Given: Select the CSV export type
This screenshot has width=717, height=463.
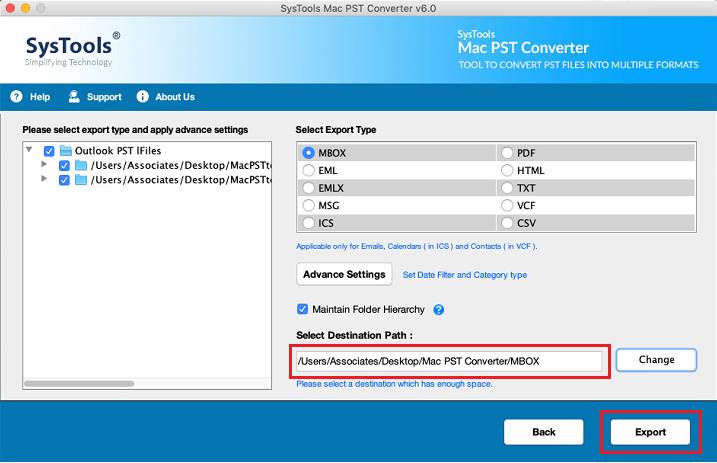Looking at the screenshot, I should click(x=507, y=223).
